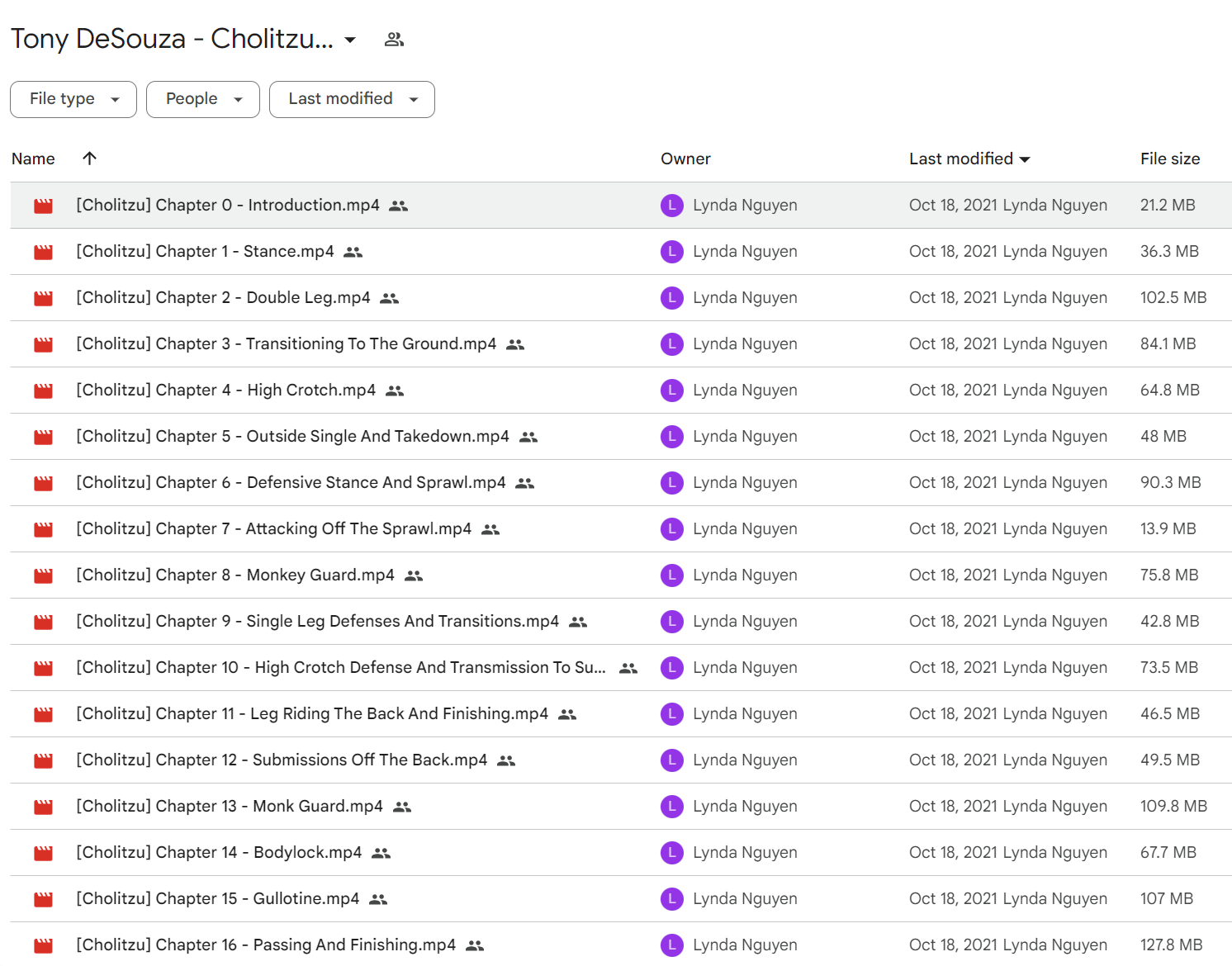Viewport: 1232px width, 966px height.
Task: Click the Owner column header
Action: click(x=685, y=159)
